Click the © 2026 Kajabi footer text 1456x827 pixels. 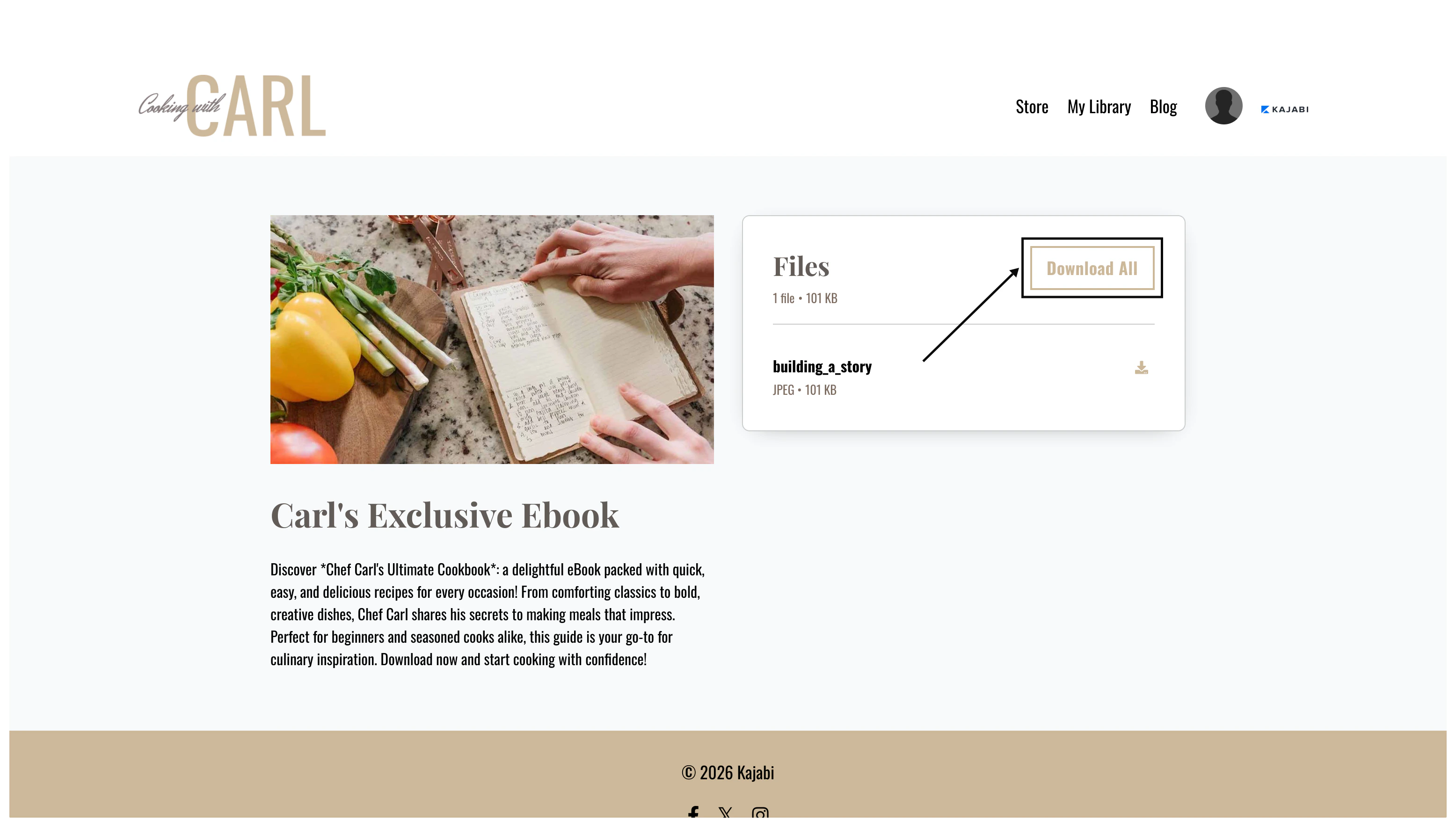click(x=728, y=772)
